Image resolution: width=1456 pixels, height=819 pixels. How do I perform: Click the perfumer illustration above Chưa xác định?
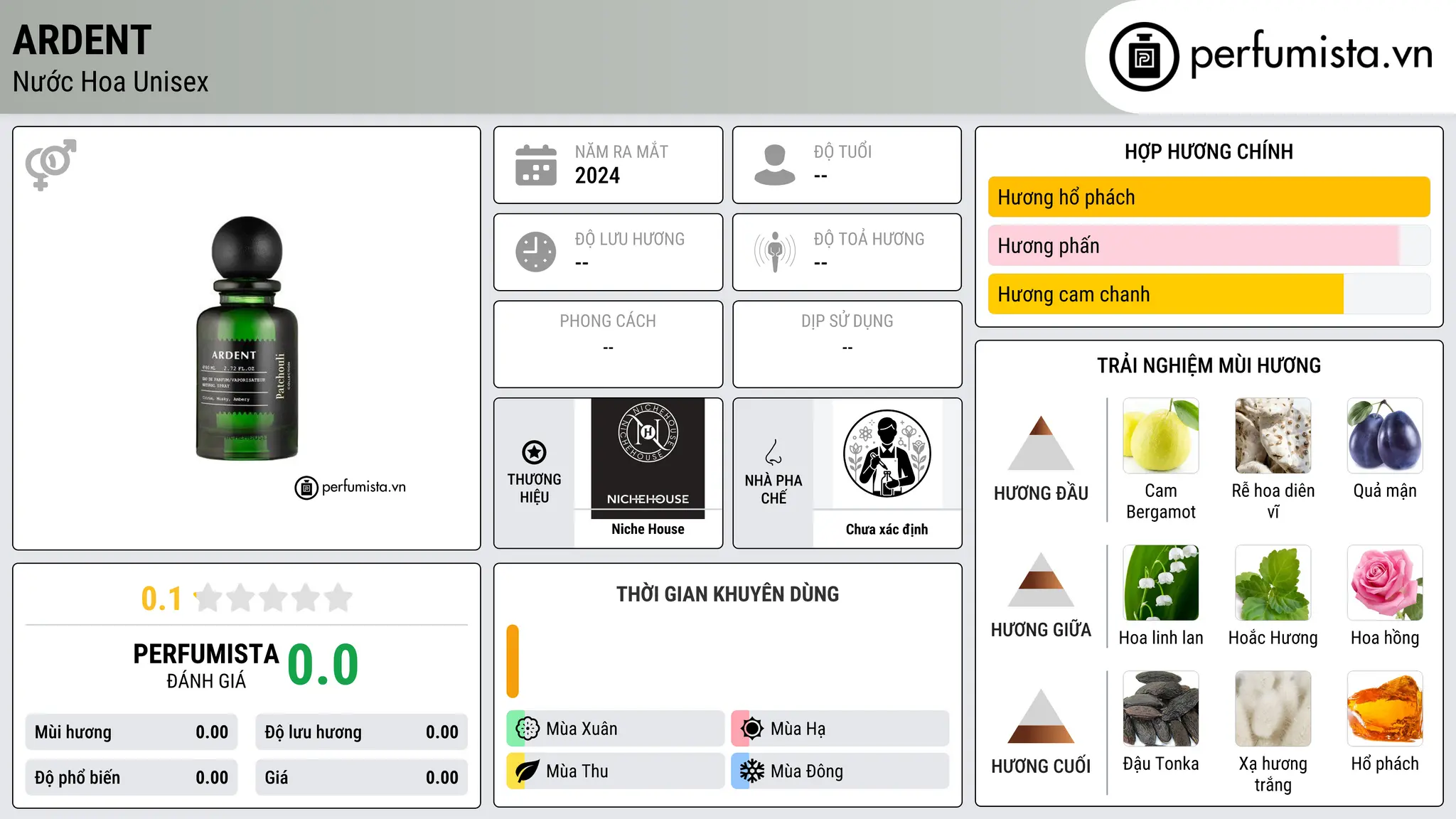click(x=887, y=454)
